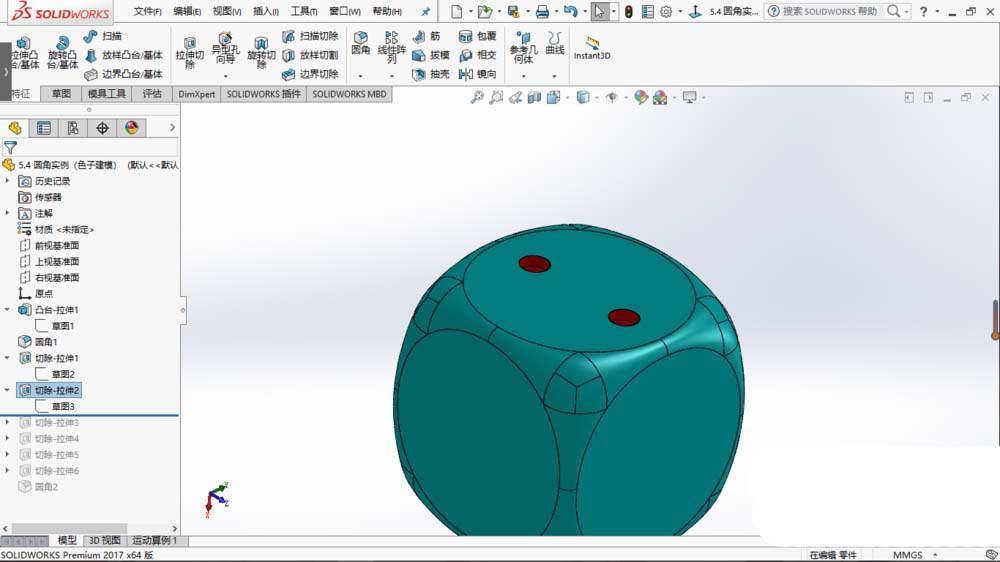Activate the 拉伸切除 extruded cut tool
The image size is (1000, 562).
[189, 53]
